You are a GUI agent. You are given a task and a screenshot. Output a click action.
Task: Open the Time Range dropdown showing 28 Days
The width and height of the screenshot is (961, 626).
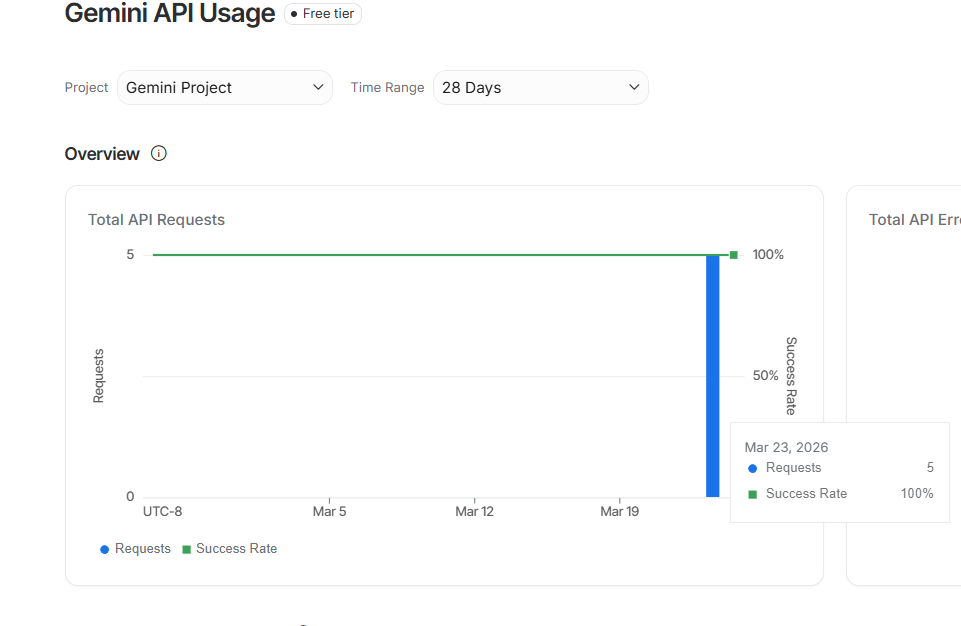click(x=541, y=88)
